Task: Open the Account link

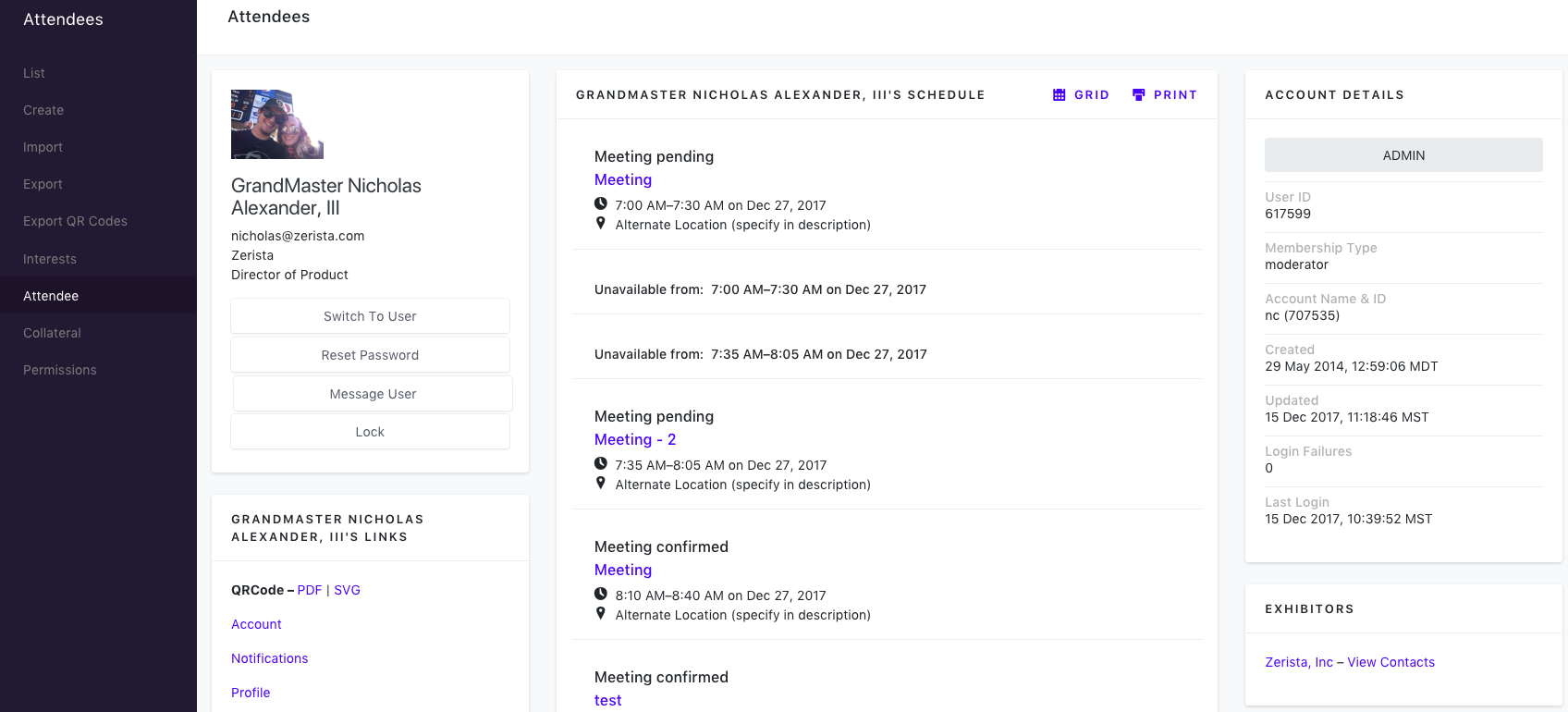Action: 256,624
